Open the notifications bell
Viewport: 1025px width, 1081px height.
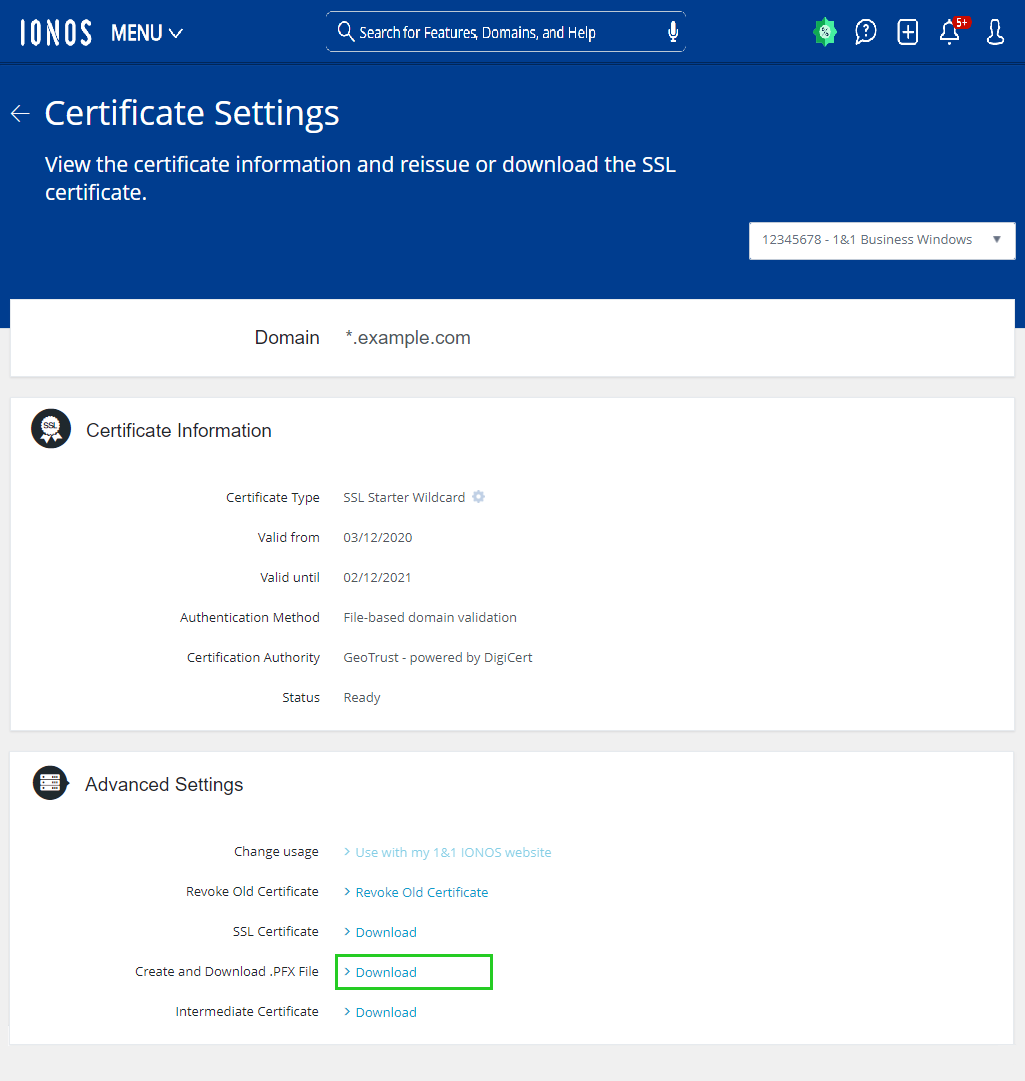pyautogui.click(x=950, y=32)
